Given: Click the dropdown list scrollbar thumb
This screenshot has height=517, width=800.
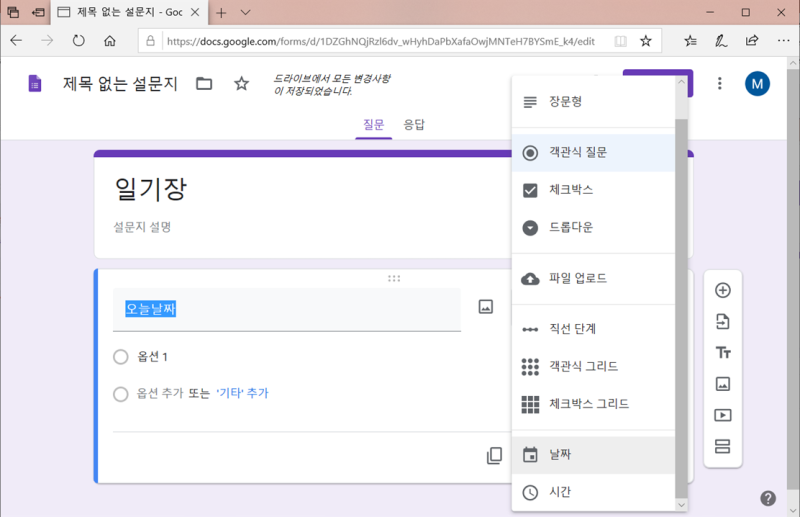Looking at the screenshot, I should tap(681, 308).
